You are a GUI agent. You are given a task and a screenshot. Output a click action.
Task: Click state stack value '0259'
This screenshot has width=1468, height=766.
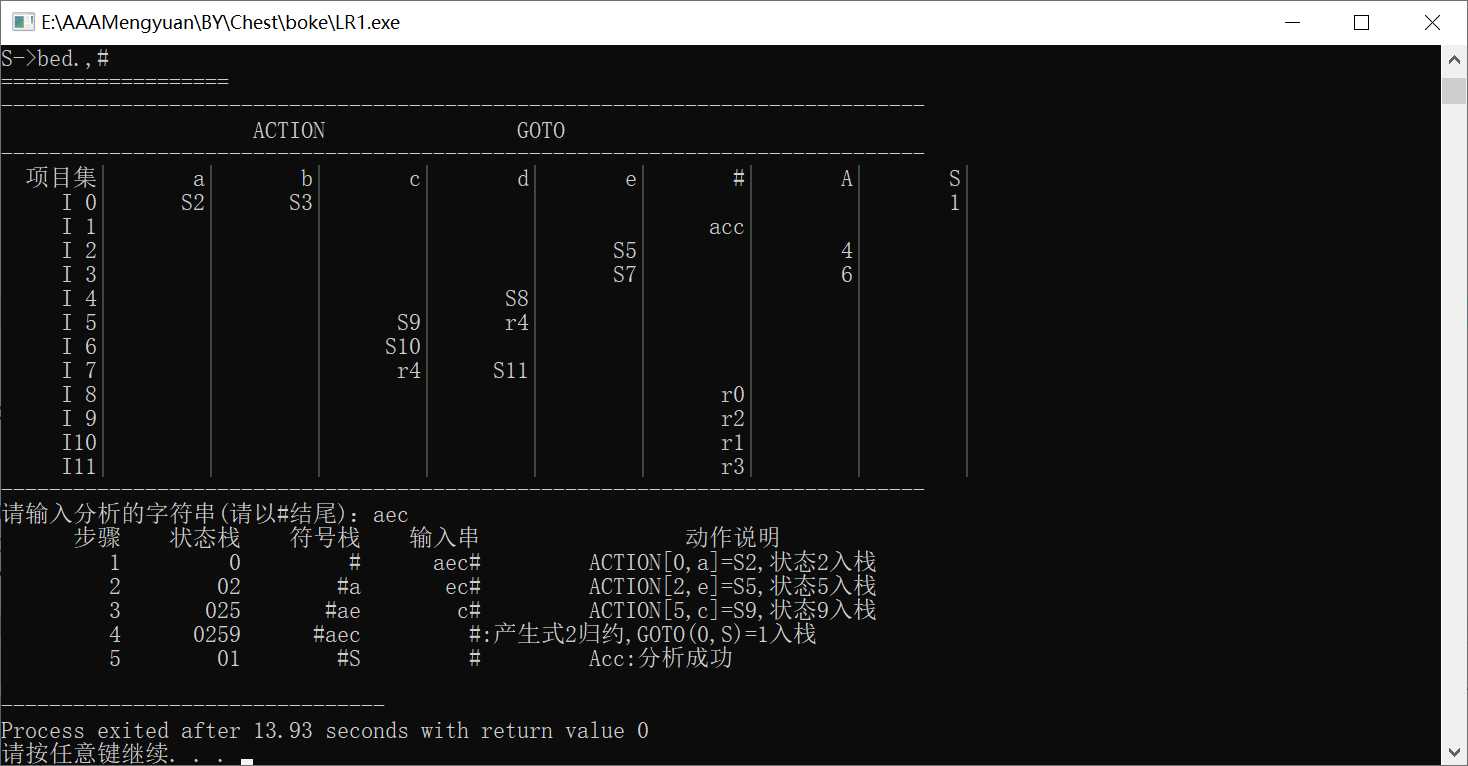pos(217,635)
